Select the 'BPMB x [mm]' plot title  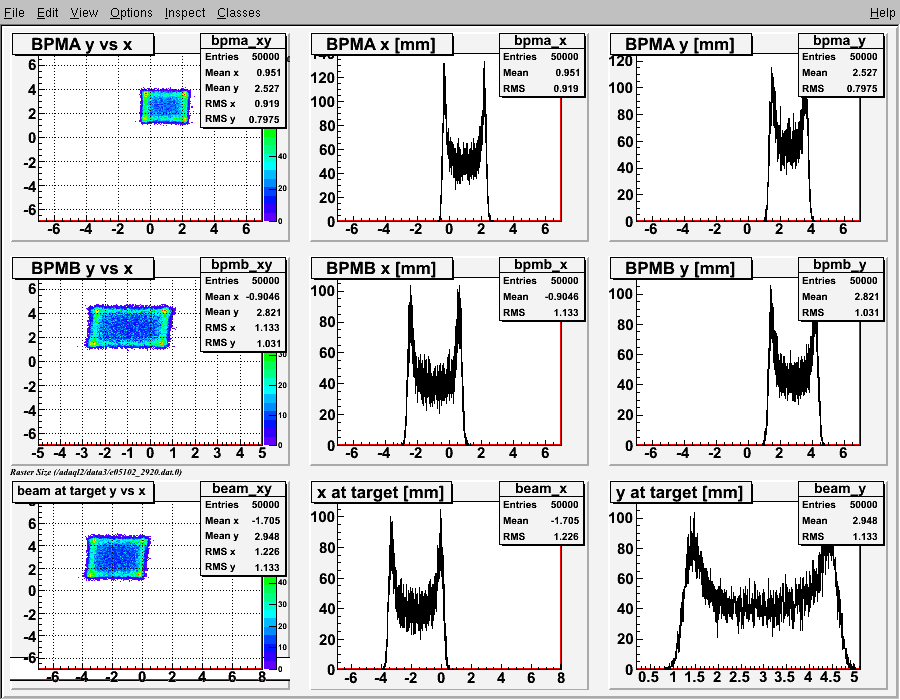382,268
